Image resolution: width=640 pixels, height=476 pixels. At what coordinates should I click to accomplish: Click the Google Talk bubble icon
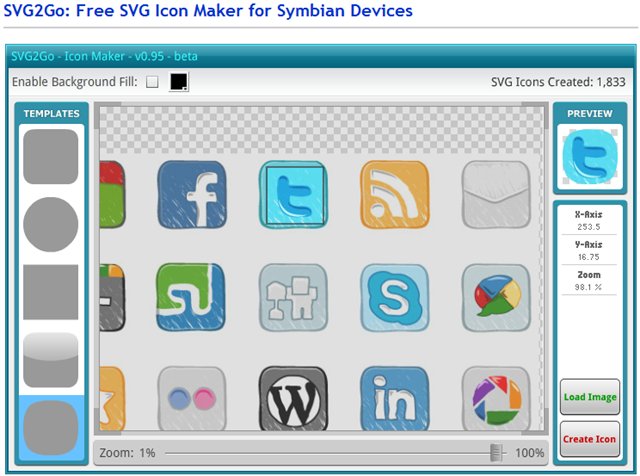[x=496, y=297]
